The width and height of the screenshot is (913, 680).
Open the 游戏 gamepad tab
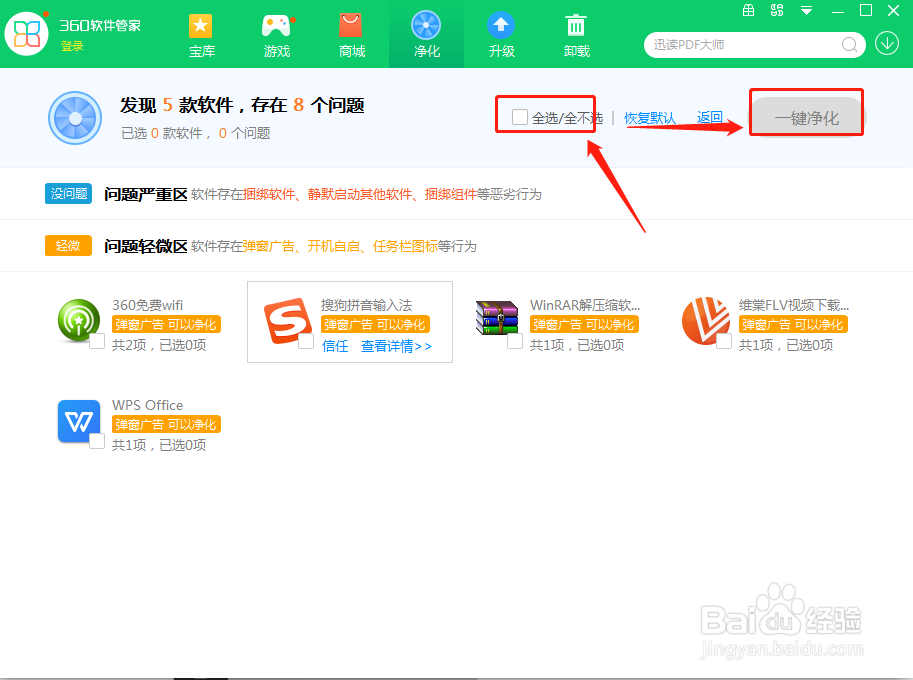(277, 36)
